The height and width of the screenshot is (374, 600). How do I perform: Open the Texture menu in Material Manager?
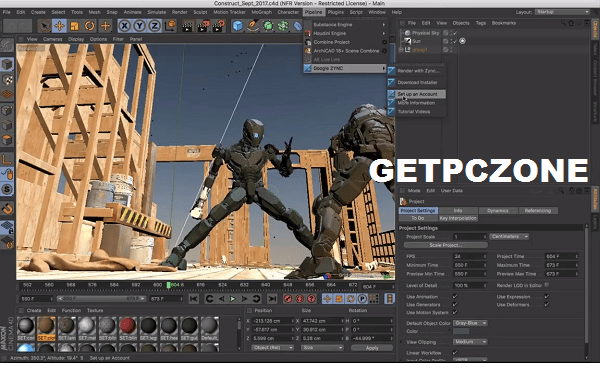[95, 310]
